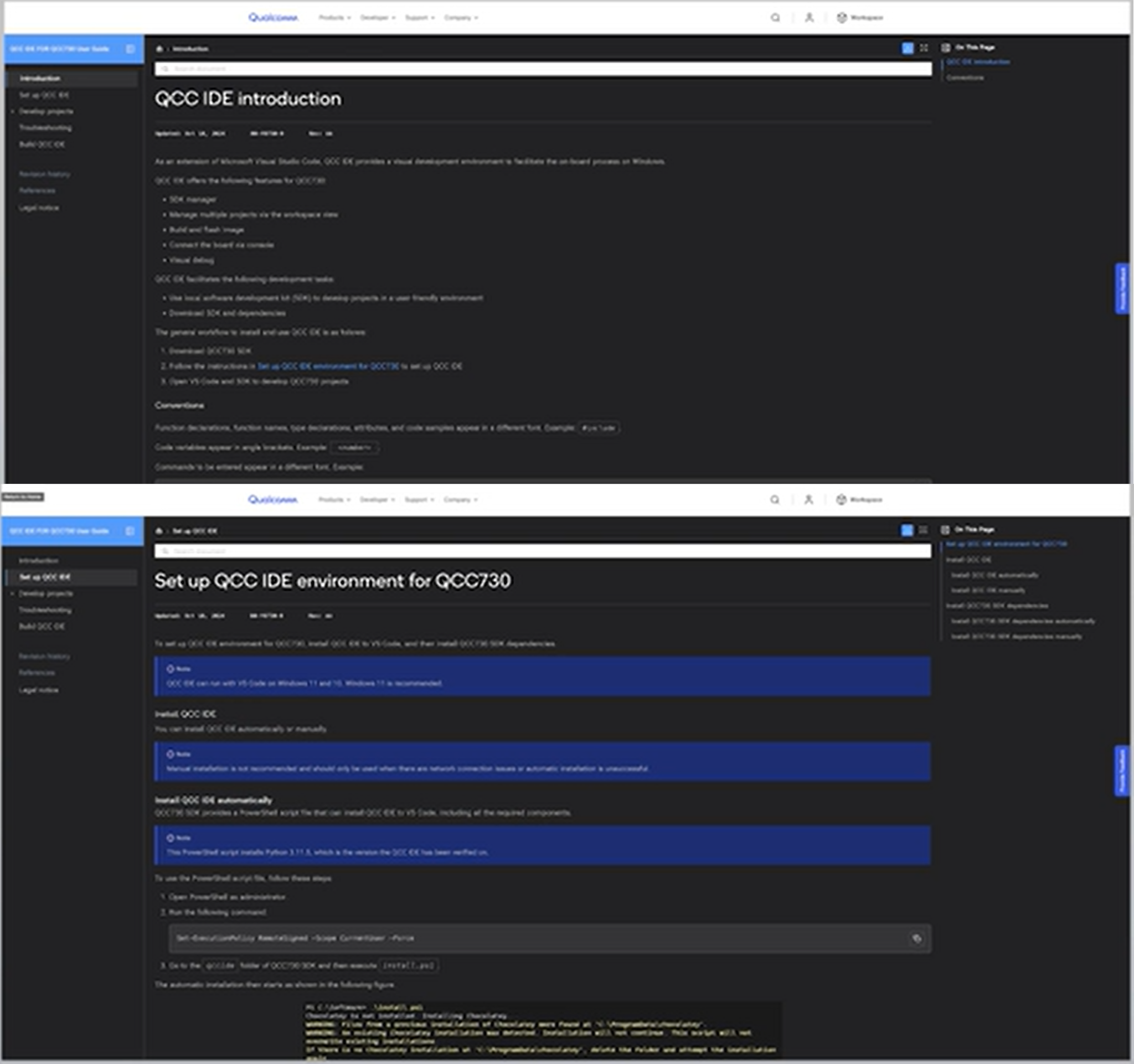Click the On This Page icon on the Set up page
Image resolution: width=1134 pixels, height=1064 pixels.
point(945,530)
